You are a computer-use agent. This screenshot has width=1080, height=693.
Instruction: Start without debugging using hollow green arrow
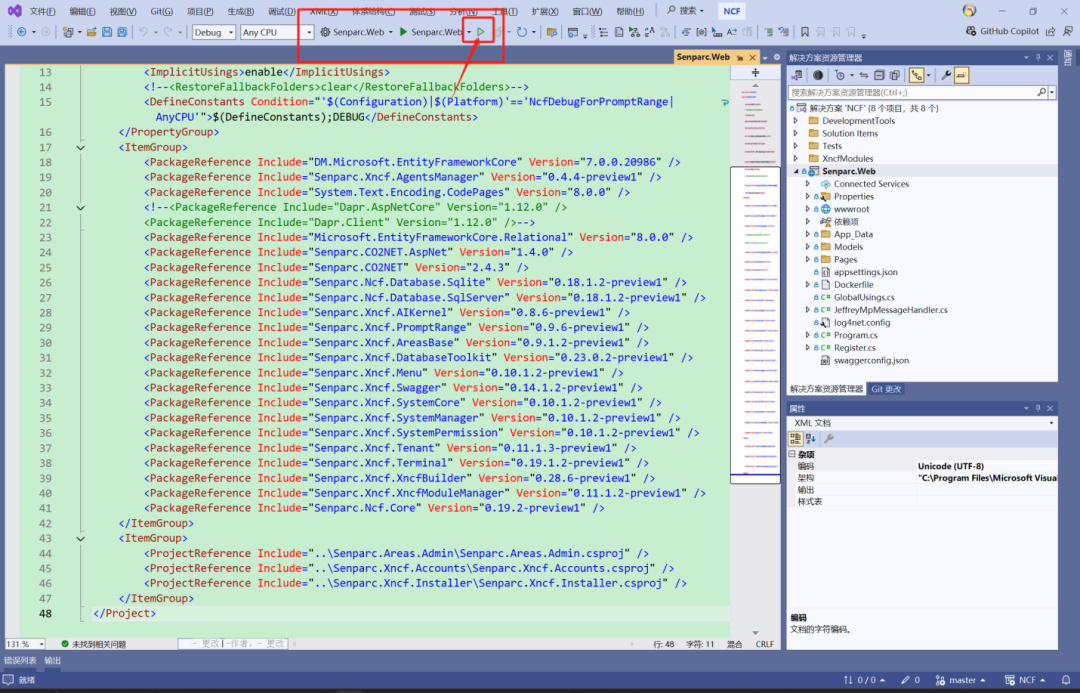coord(481,32)
